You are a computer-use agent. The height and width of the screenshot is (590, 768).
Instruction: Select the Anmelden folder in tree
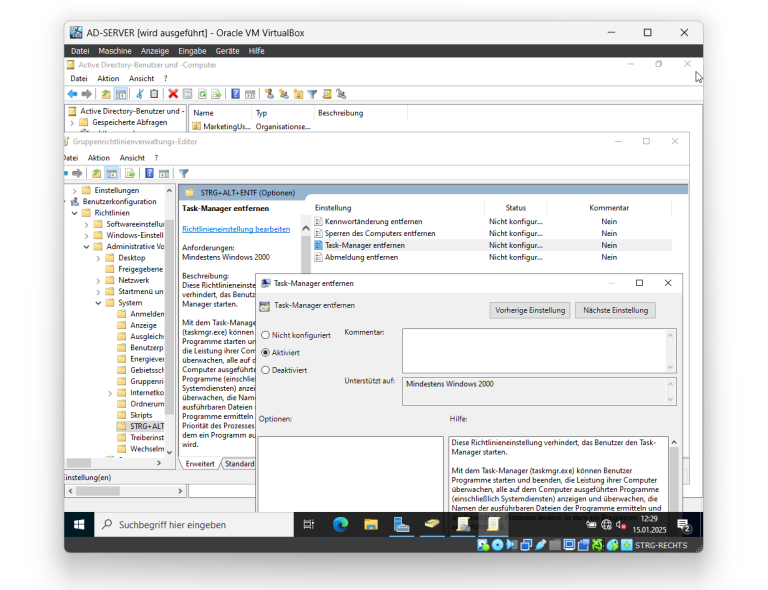[x=141, y=314]
